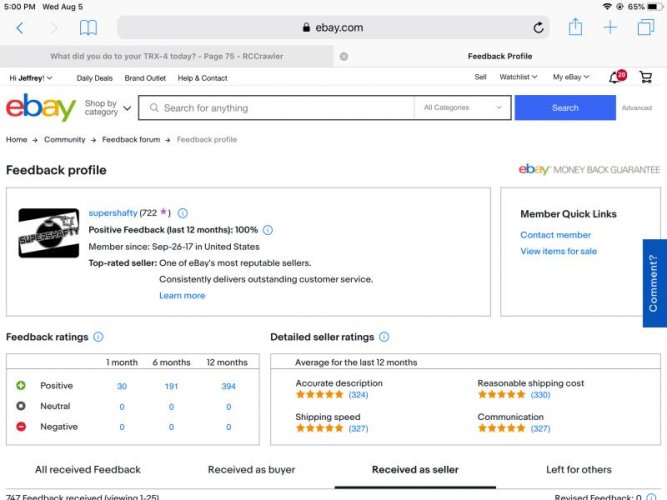Click the Advanced search link
This screenshot has height=500, width=667.
pyautogui.click(x=637, y=108)
